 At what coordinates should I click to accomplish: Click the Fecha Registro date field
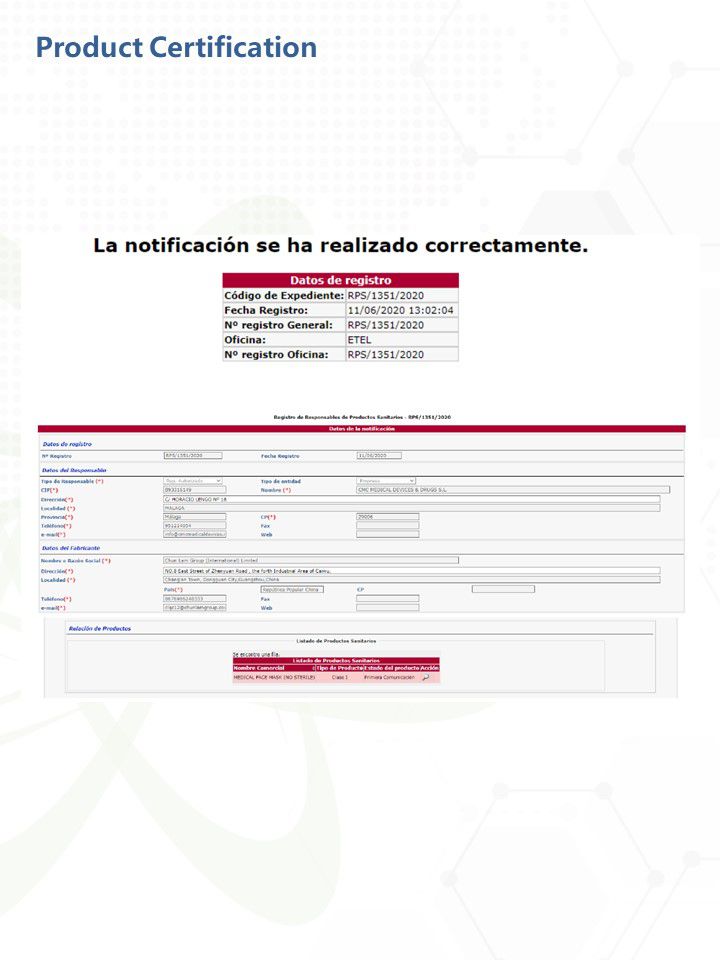tap(379, 456)
